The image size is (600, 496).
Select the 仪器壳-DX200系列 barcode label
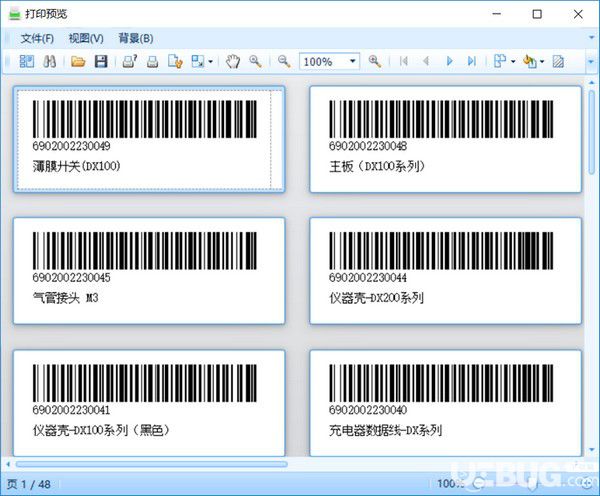pos(445,271)
